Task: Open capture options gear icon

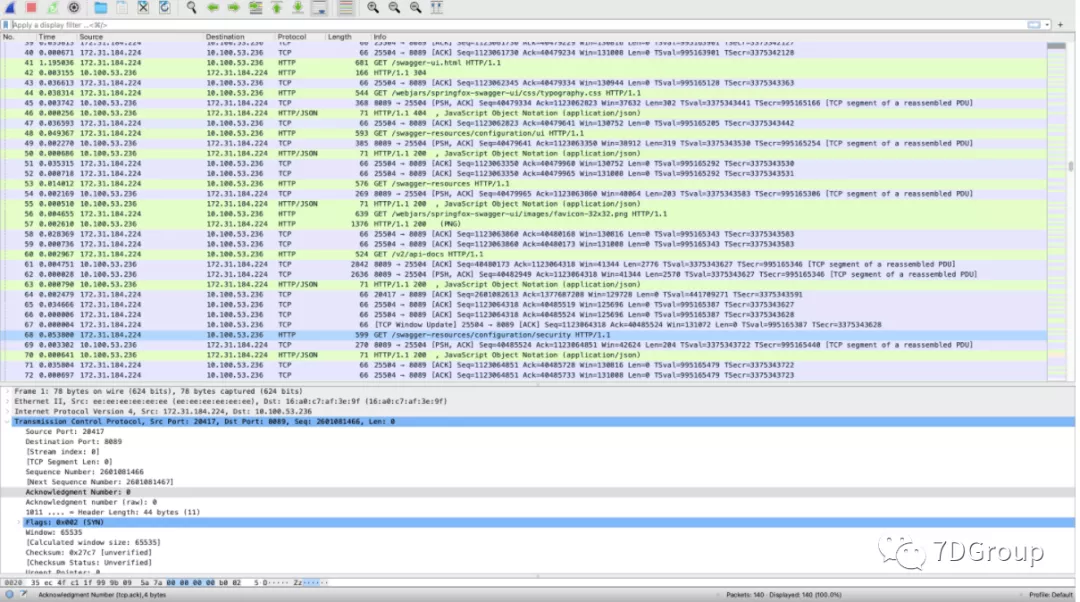Action: point(74,8)
